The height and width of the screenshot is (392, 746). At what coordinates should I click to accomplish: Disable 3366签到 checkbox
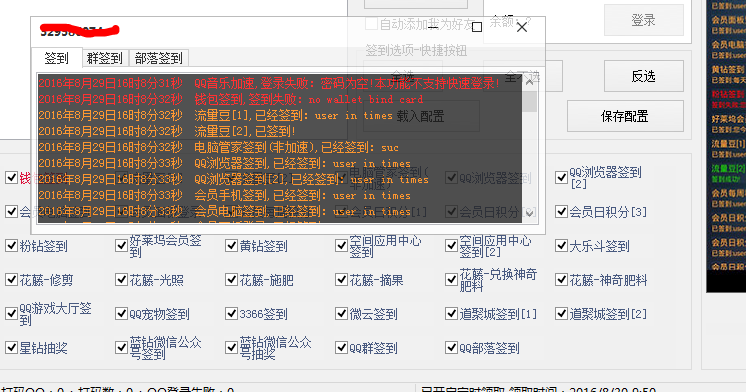tap(231, 314)
